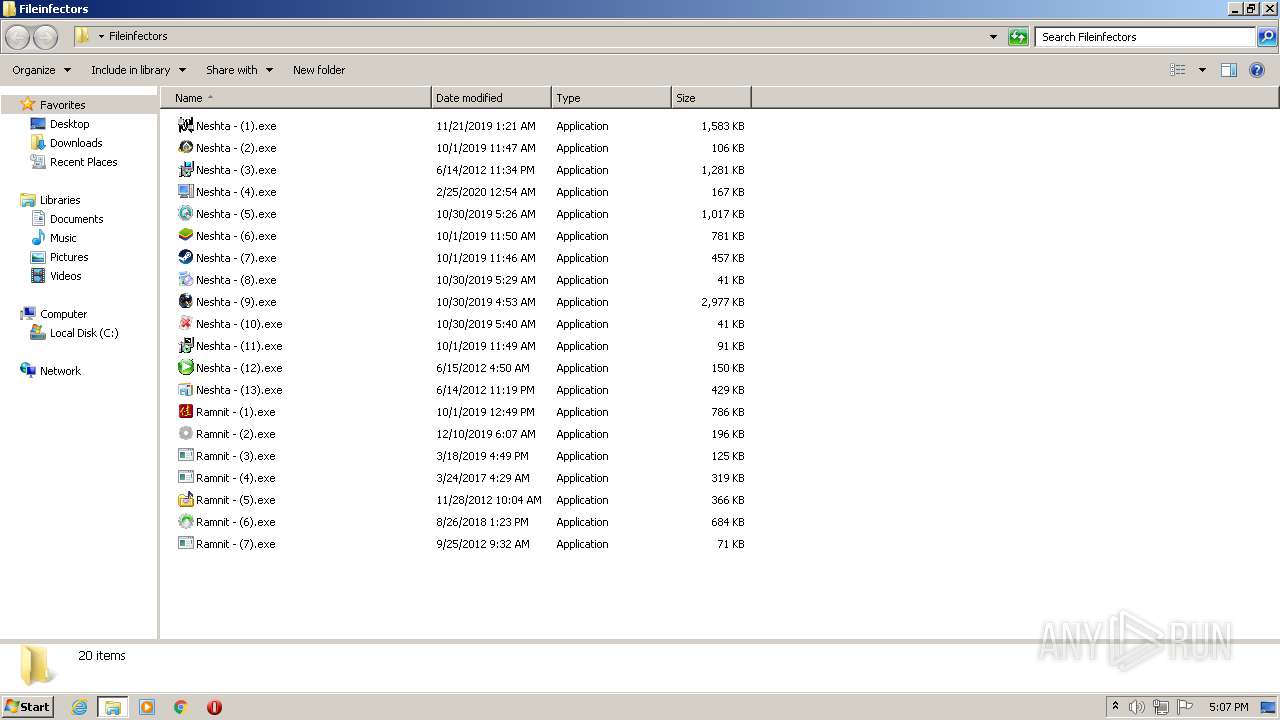Click the Neshta - (9).exe file icon
Screen dimensions: 1280x720
tap(185, 302)
